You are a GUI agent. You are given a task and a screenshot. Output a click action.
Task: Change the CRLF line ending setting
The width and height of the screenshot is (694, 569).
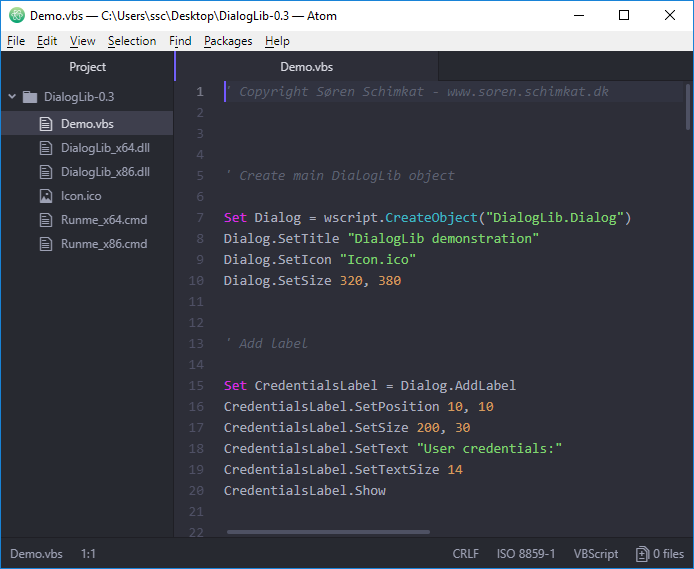(x=466, y=554)
